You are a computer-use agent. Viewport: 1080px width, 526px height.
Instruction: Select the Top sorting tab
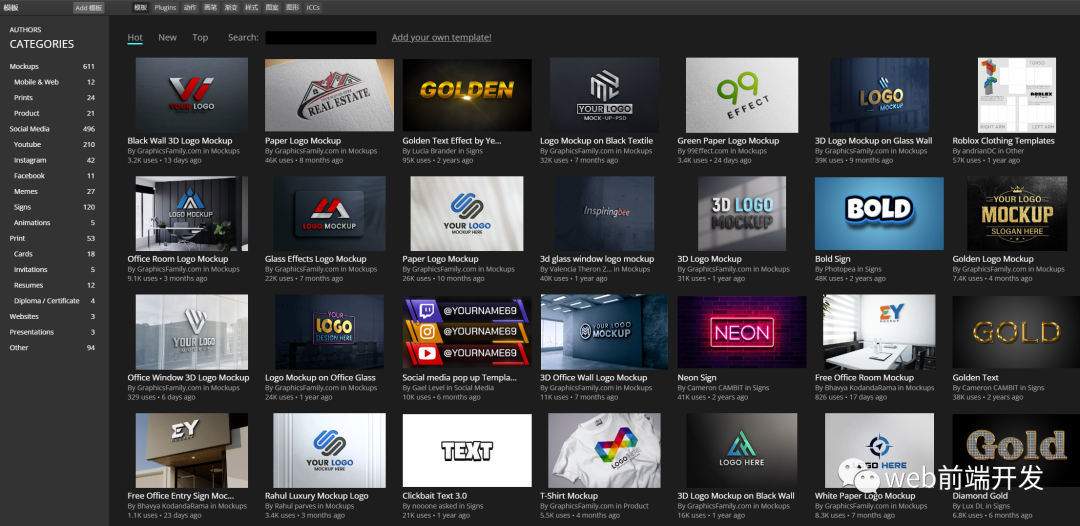pyautogui.click(x=200, y=38)
